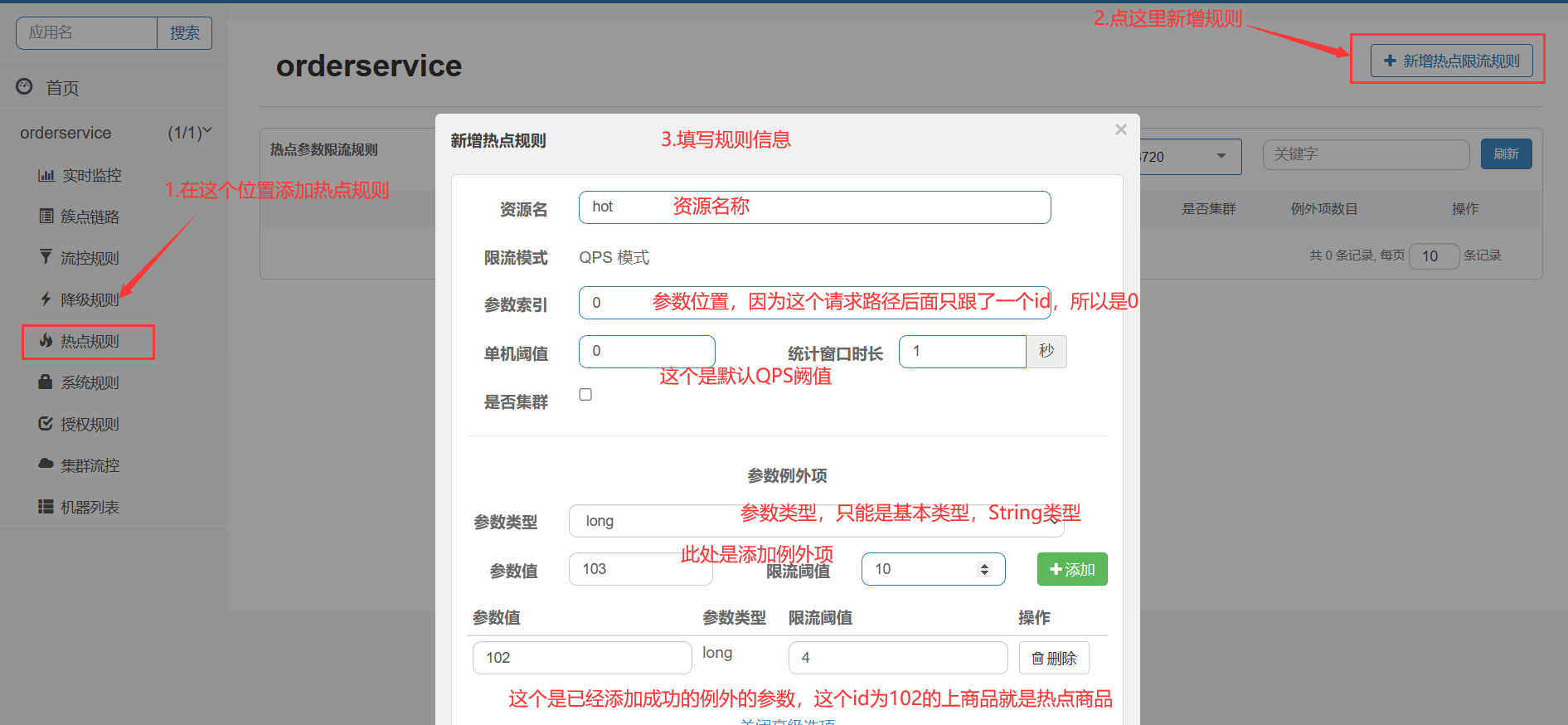Click the 热点参数限流规则 panel title
This screenshot has height=725, width=1568.
(x=323, y=149)
